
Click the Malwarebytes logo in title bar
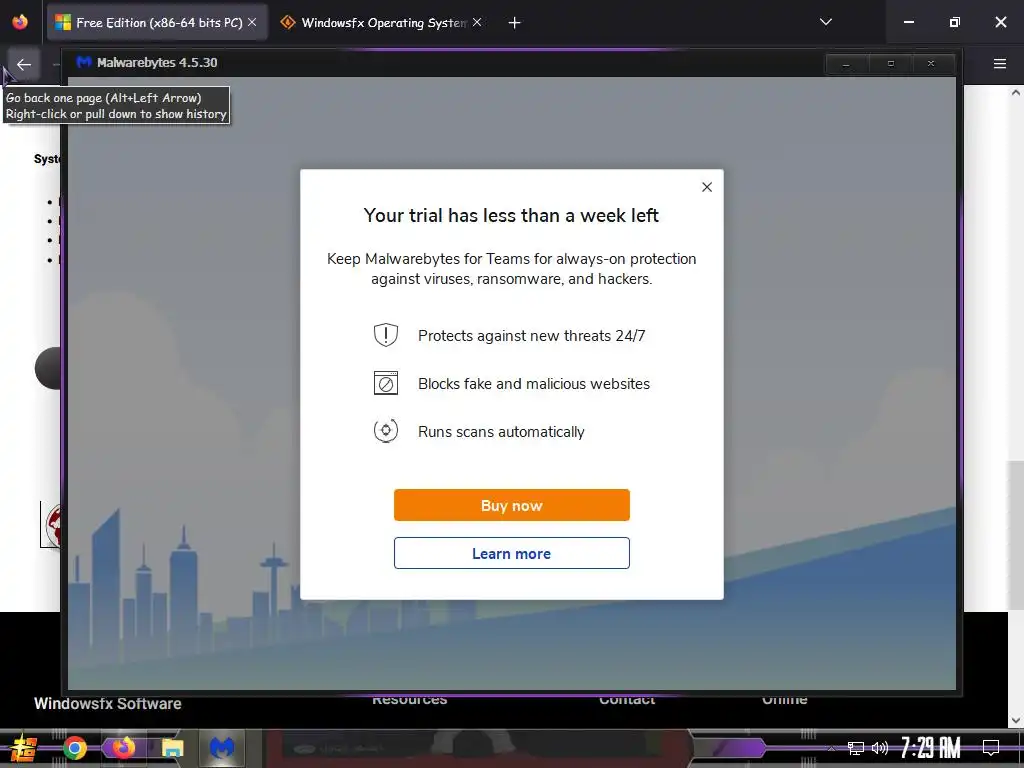(84, 62)
